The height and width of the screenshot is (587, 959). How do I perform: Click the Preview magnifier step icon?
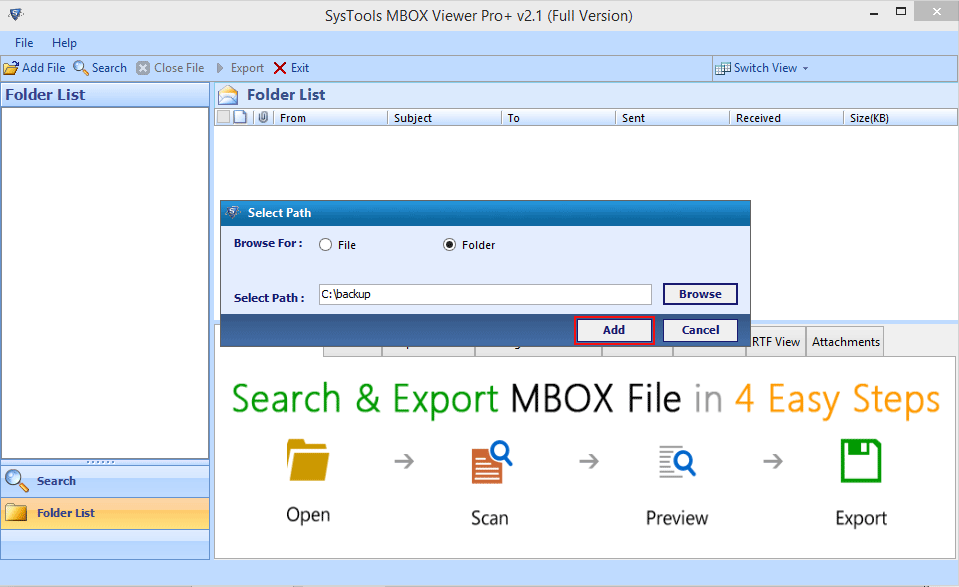pyautogui.click(x=677, y=462)
